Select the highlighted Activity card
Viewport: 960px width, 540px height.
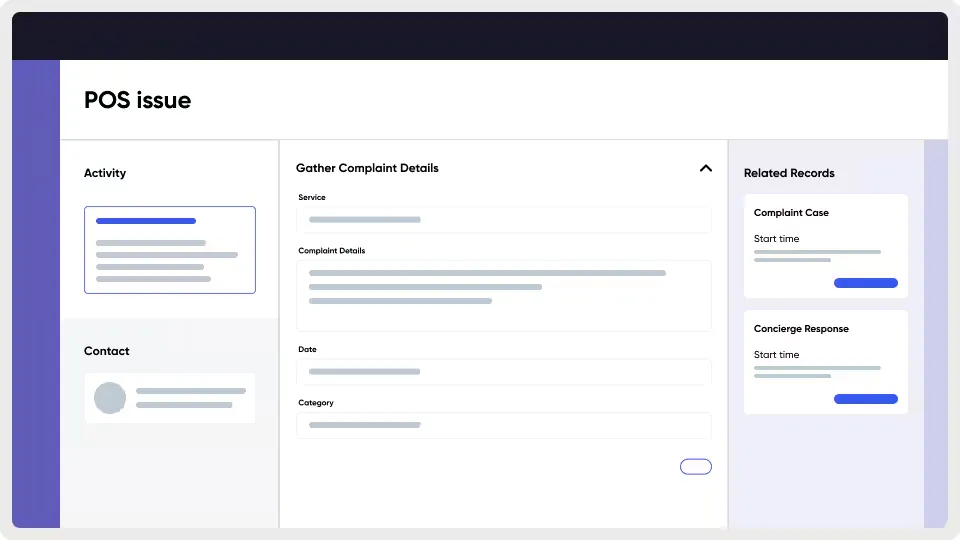pos(170,250)
